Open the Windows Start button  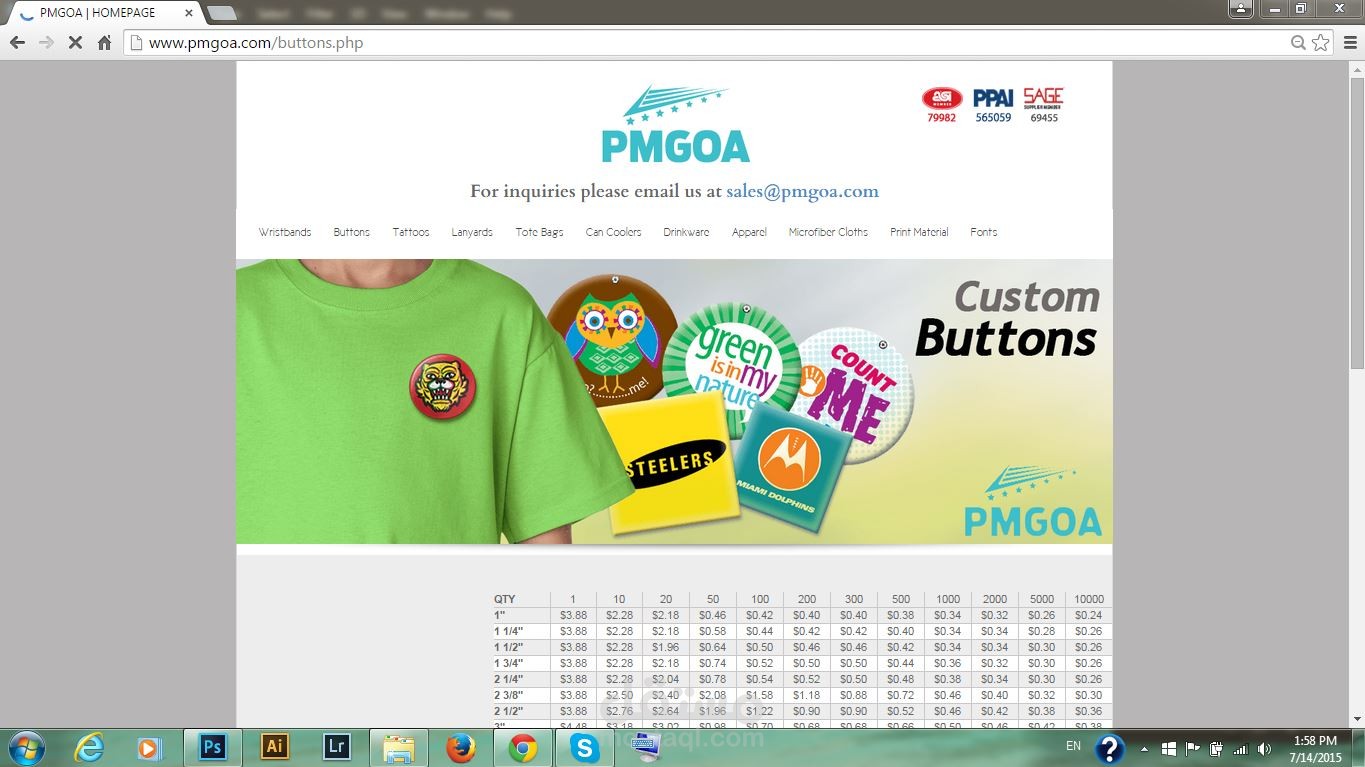(25, 748)
